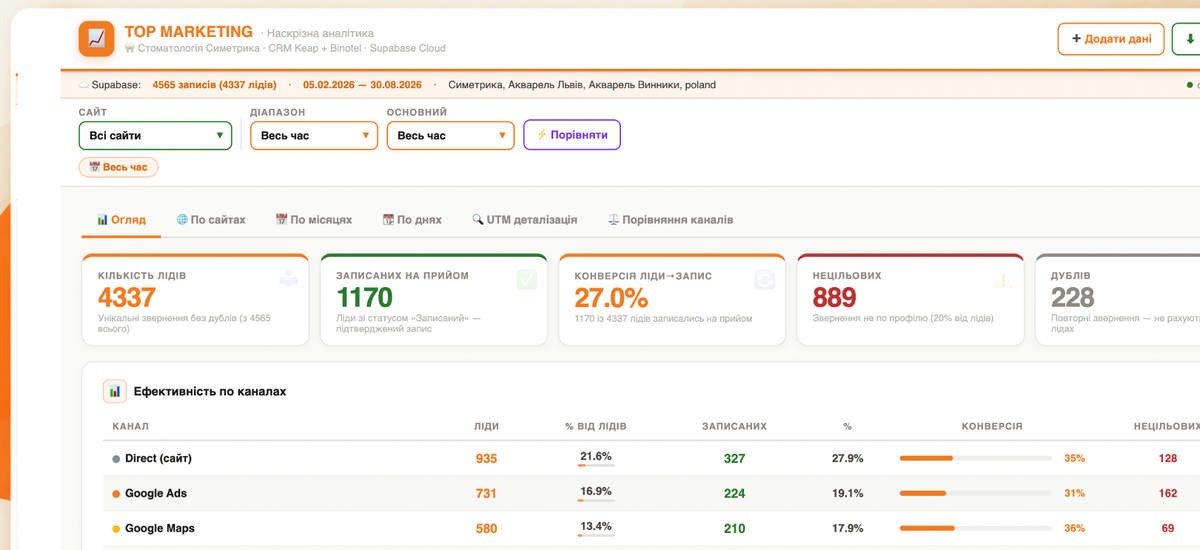Image resolution: width=1200 pixels, height=550 pixels.
Task: Click the checkmark icon in Записаних на прийом card
Action: click(527, 280)
